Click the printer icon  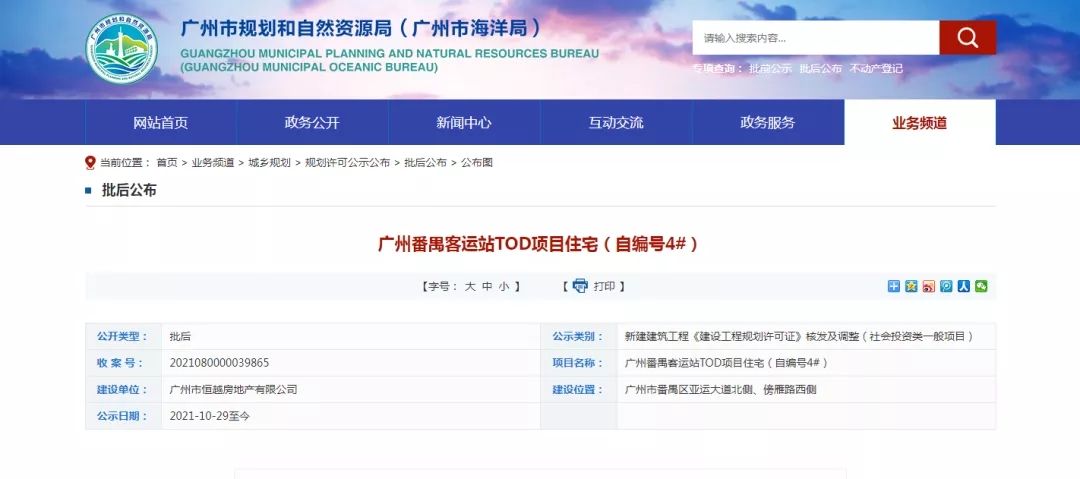580,286
